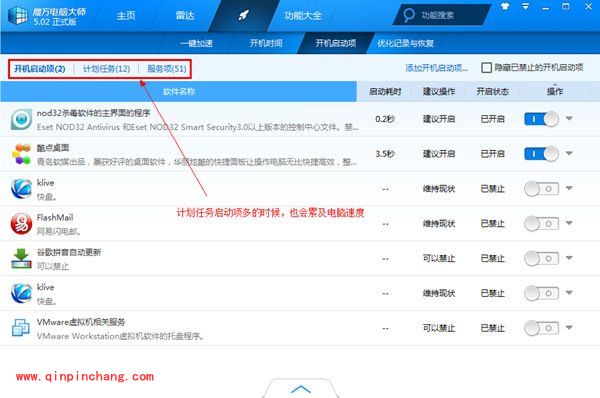
Task: Click the FlashMail red icon
Action: click(21, 223)
